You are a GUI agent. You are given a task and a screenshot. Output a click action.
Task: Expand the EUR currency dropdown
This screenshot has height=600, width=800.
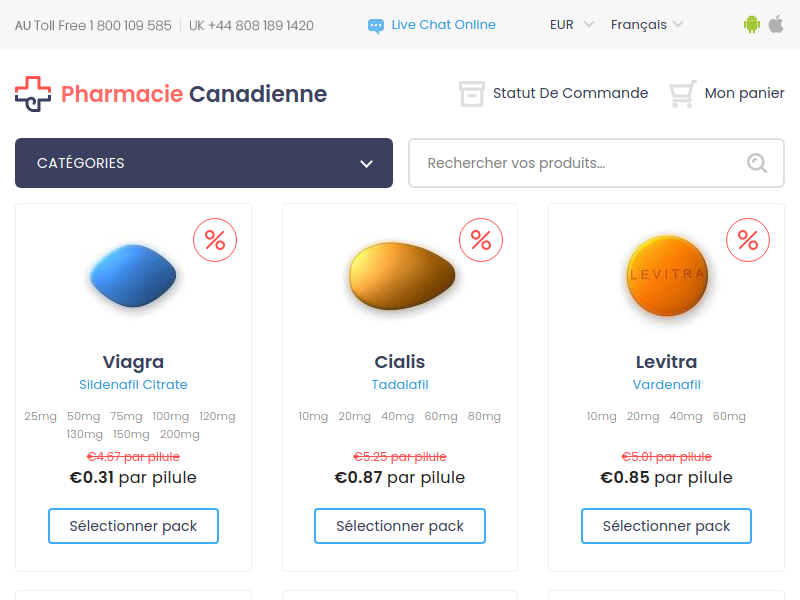pos(572,24)
